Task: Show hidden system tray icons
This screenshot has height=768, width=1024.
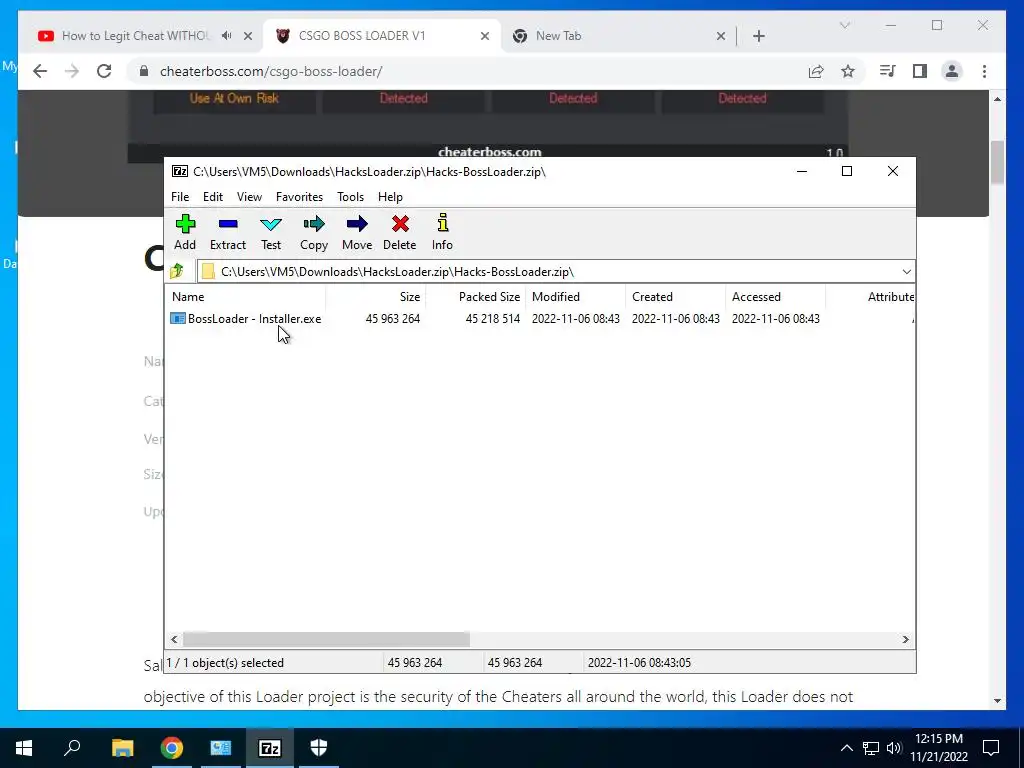Action: pyautogui.click(x=846, y=748)
